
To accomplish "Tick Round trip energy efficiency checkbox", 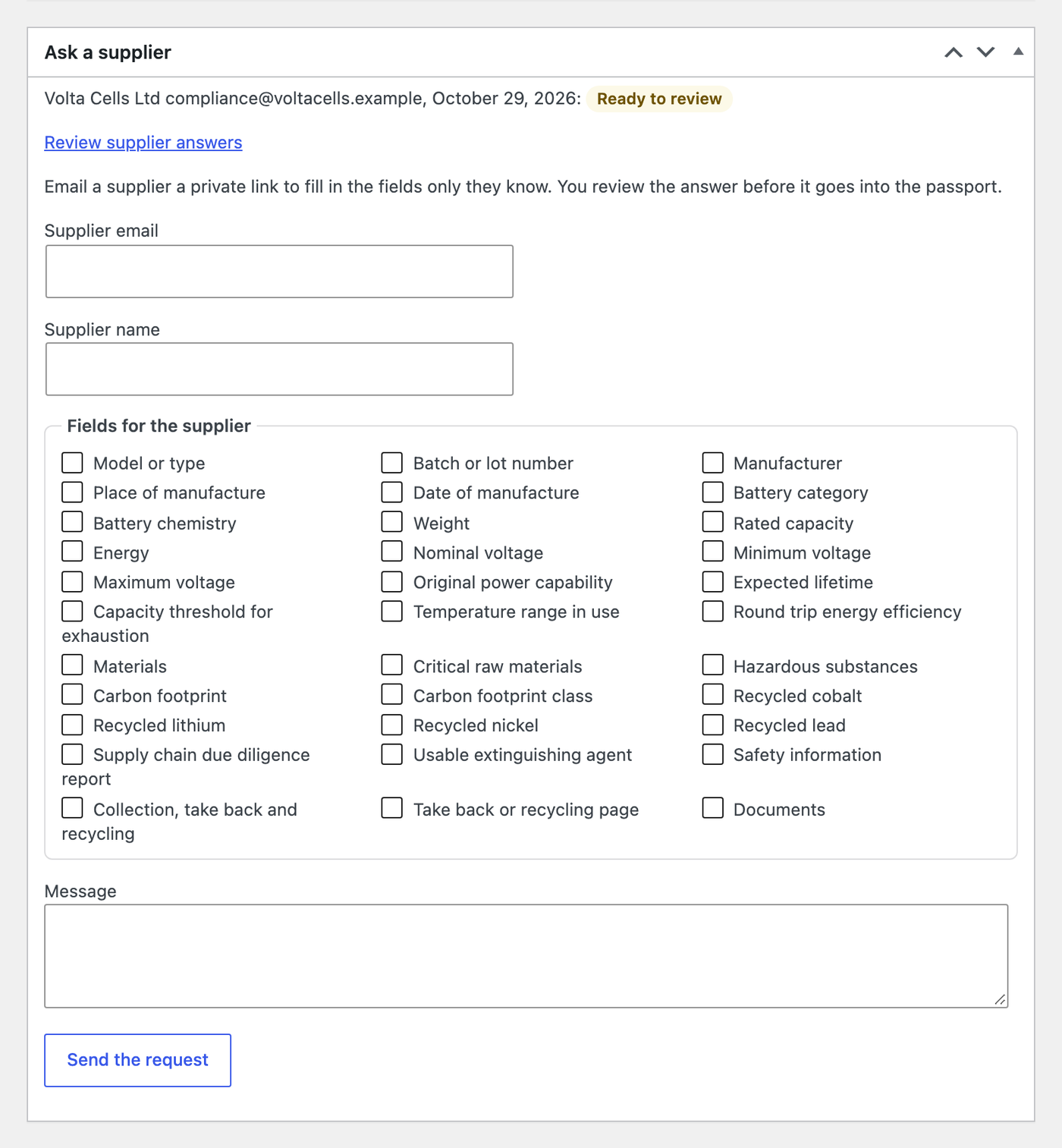I will 713,612.
